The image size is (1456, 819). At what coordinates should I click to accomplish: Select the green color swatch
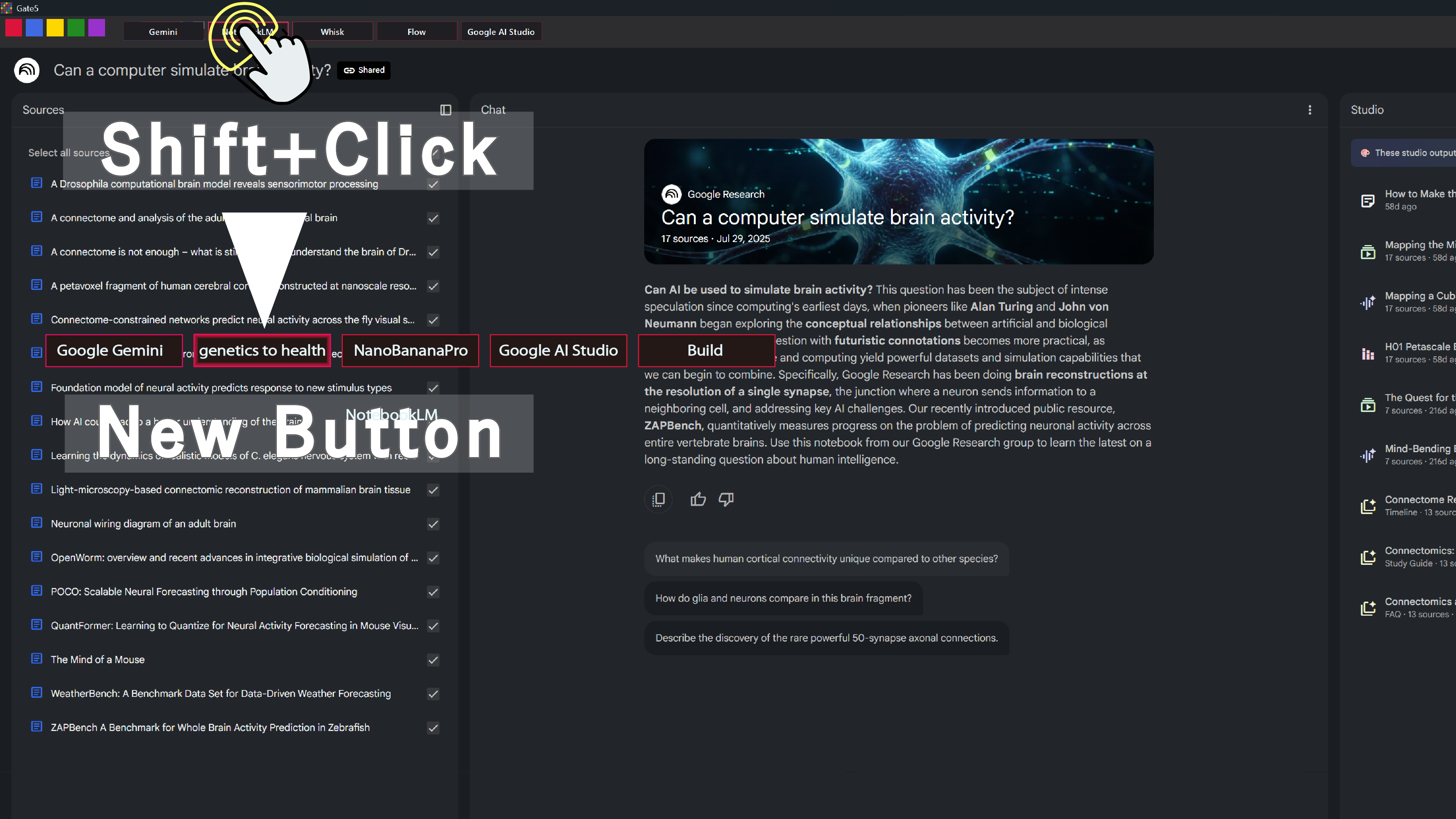[x=76, y=28]
